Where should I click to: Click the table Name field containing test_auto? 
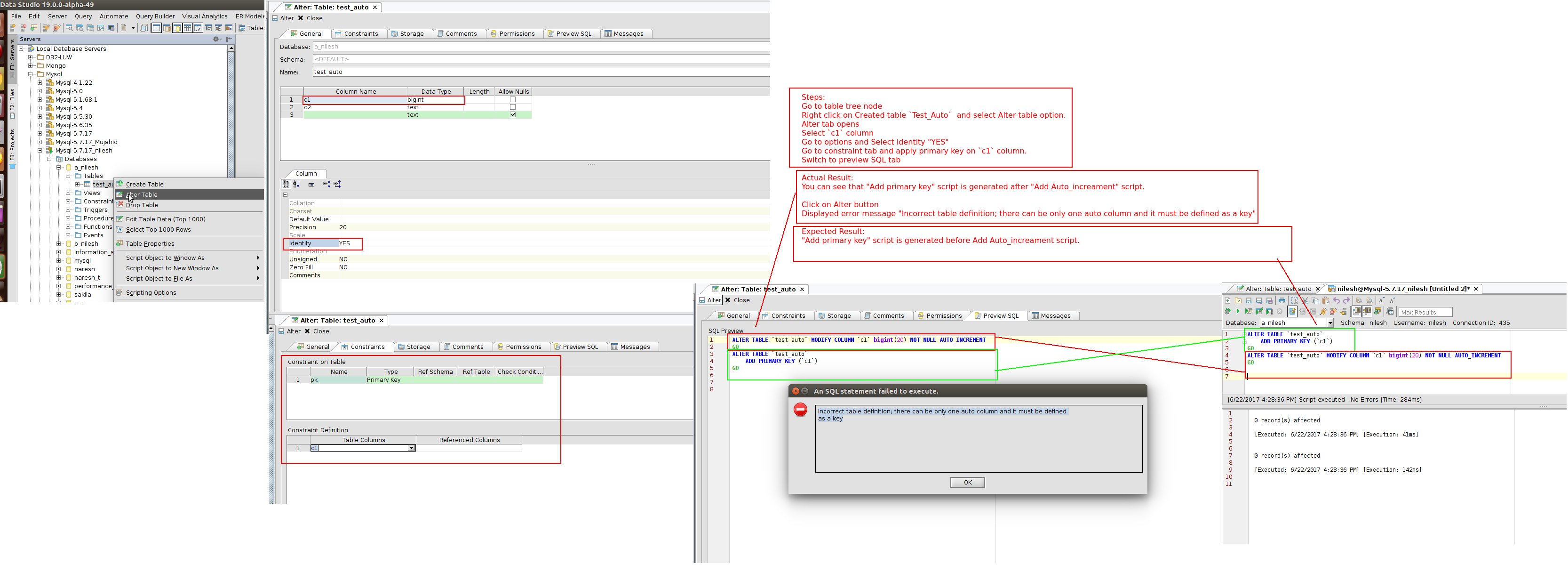click(x=541, y=72)
